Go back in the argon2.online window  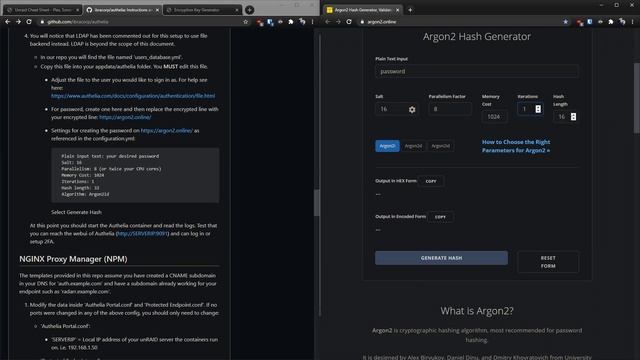(328, 22)
